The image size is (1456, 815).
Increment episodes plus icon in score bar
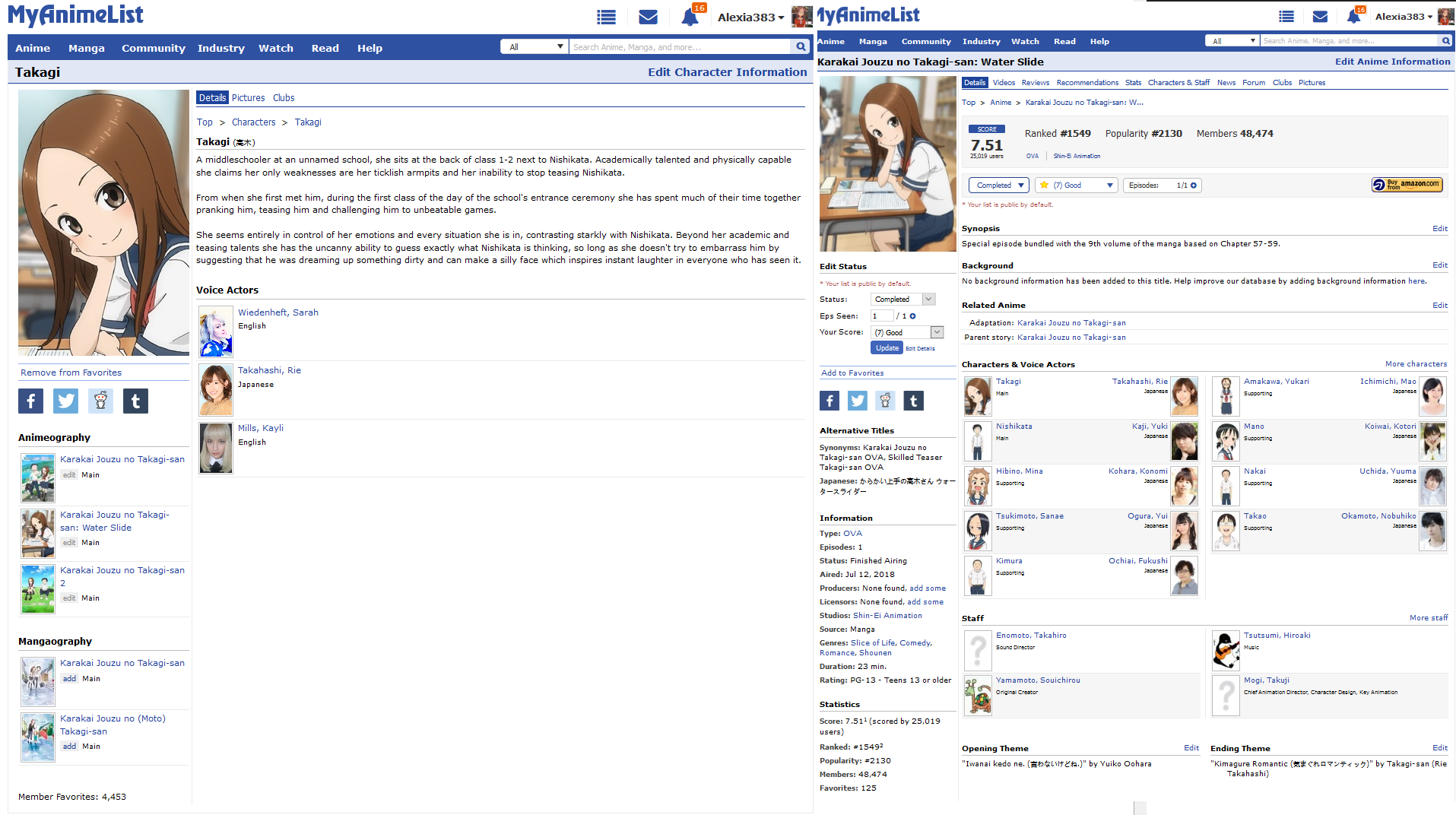(x=1194, y=186)
